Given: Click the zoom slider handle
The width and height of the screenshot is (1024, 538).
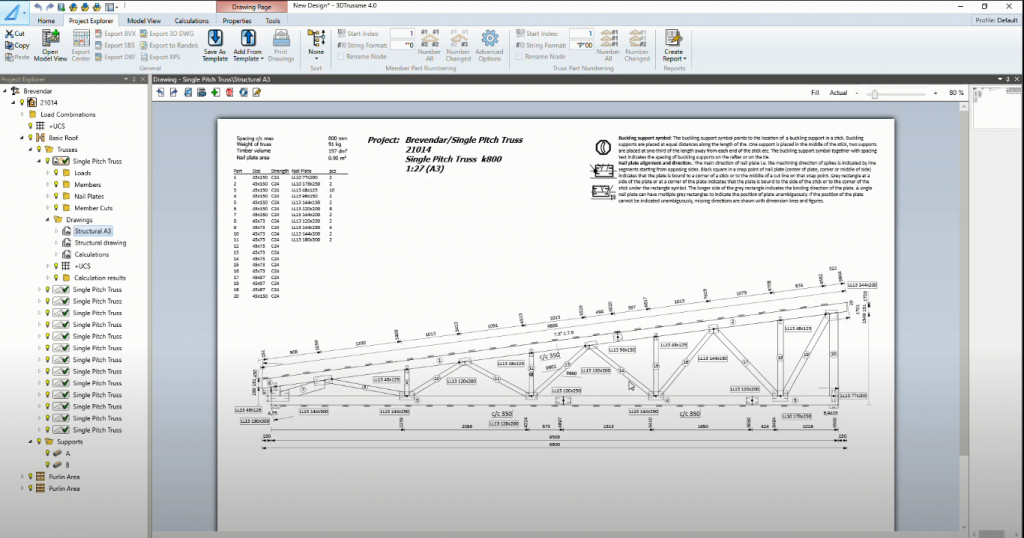Looking at the screenshot, I should tap(874, 93).
